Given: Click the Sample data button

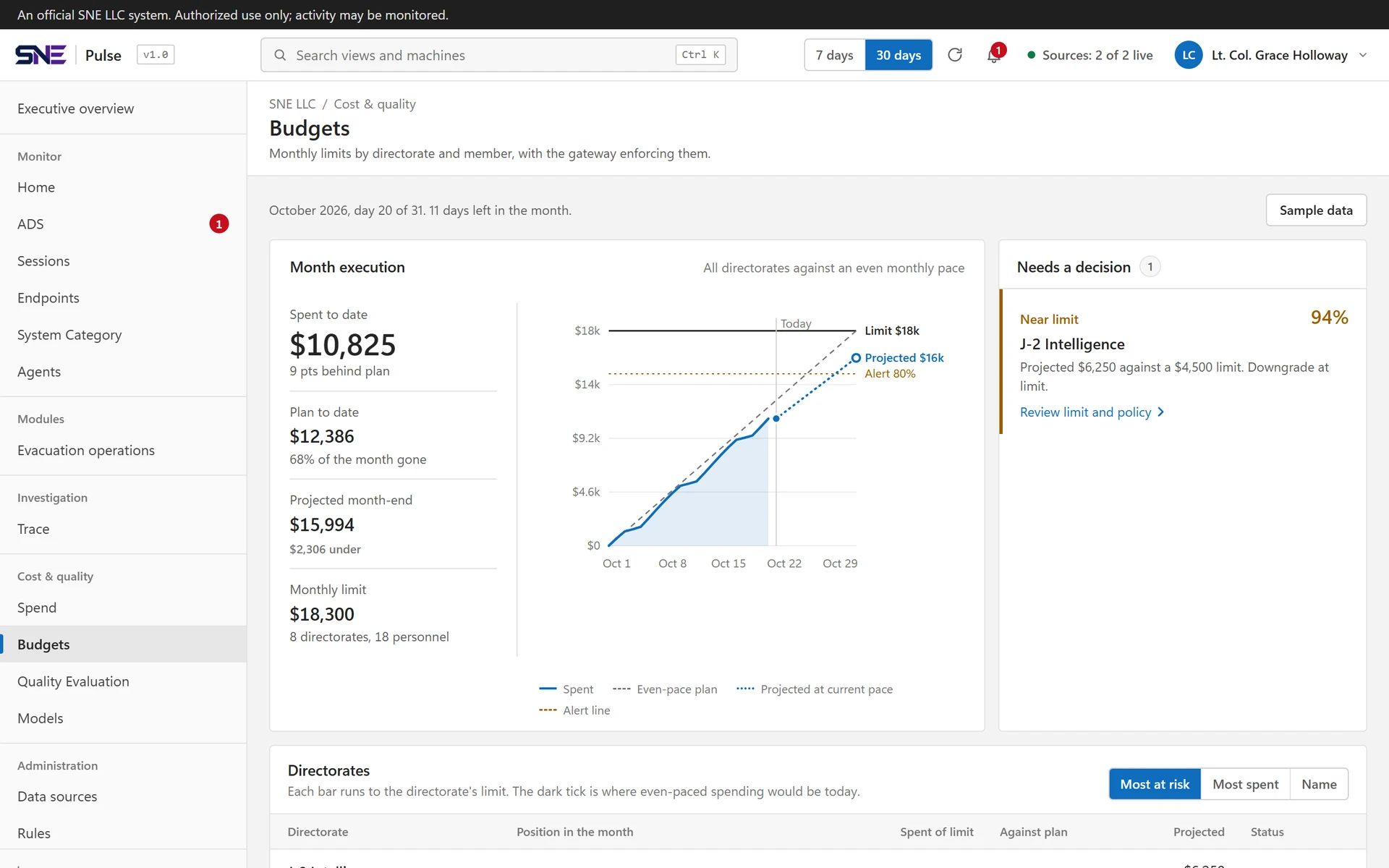Looking at the screenshot, I should pyautogui.click(x=1316, y=210).
